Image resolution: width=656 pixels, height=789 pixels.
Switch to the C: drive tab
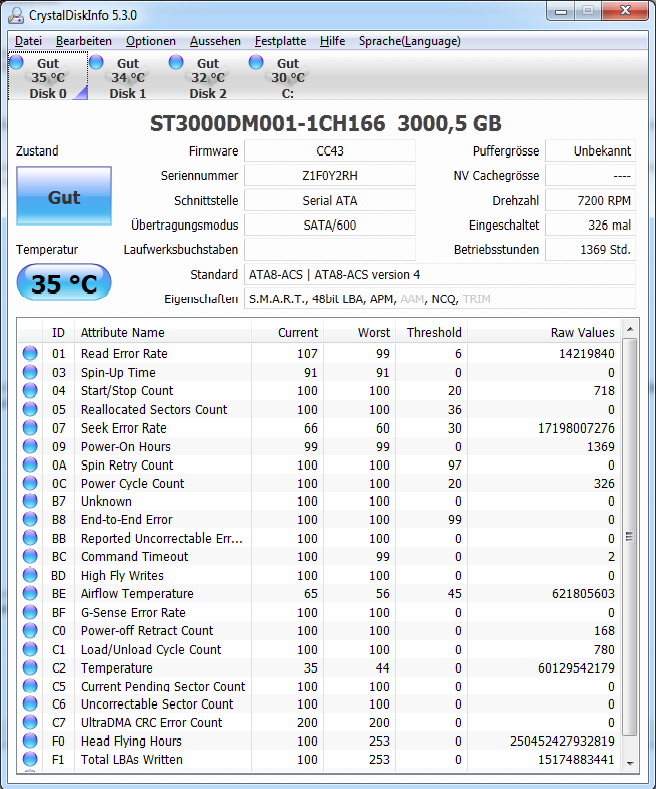(x=288, y=77)
